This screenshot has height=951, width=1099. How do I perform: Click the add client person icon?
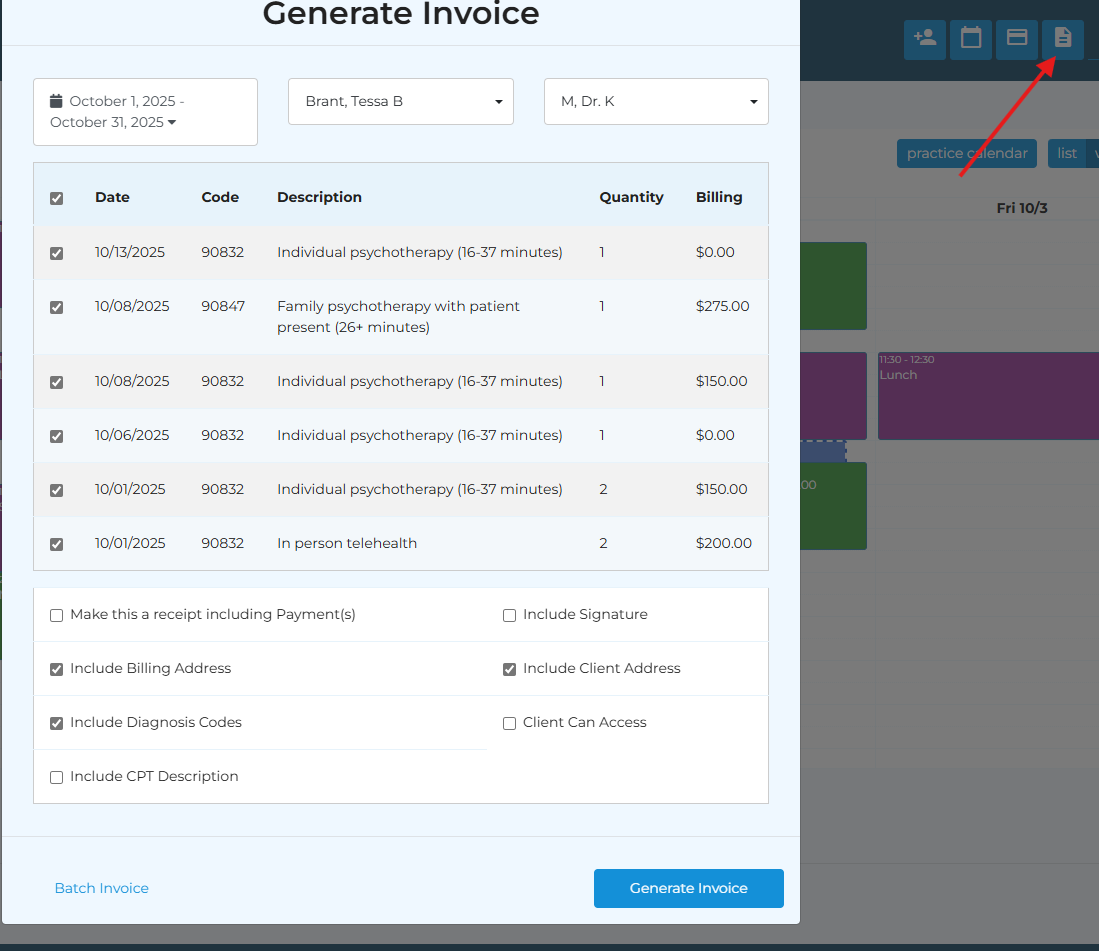(x=924, y=39)
